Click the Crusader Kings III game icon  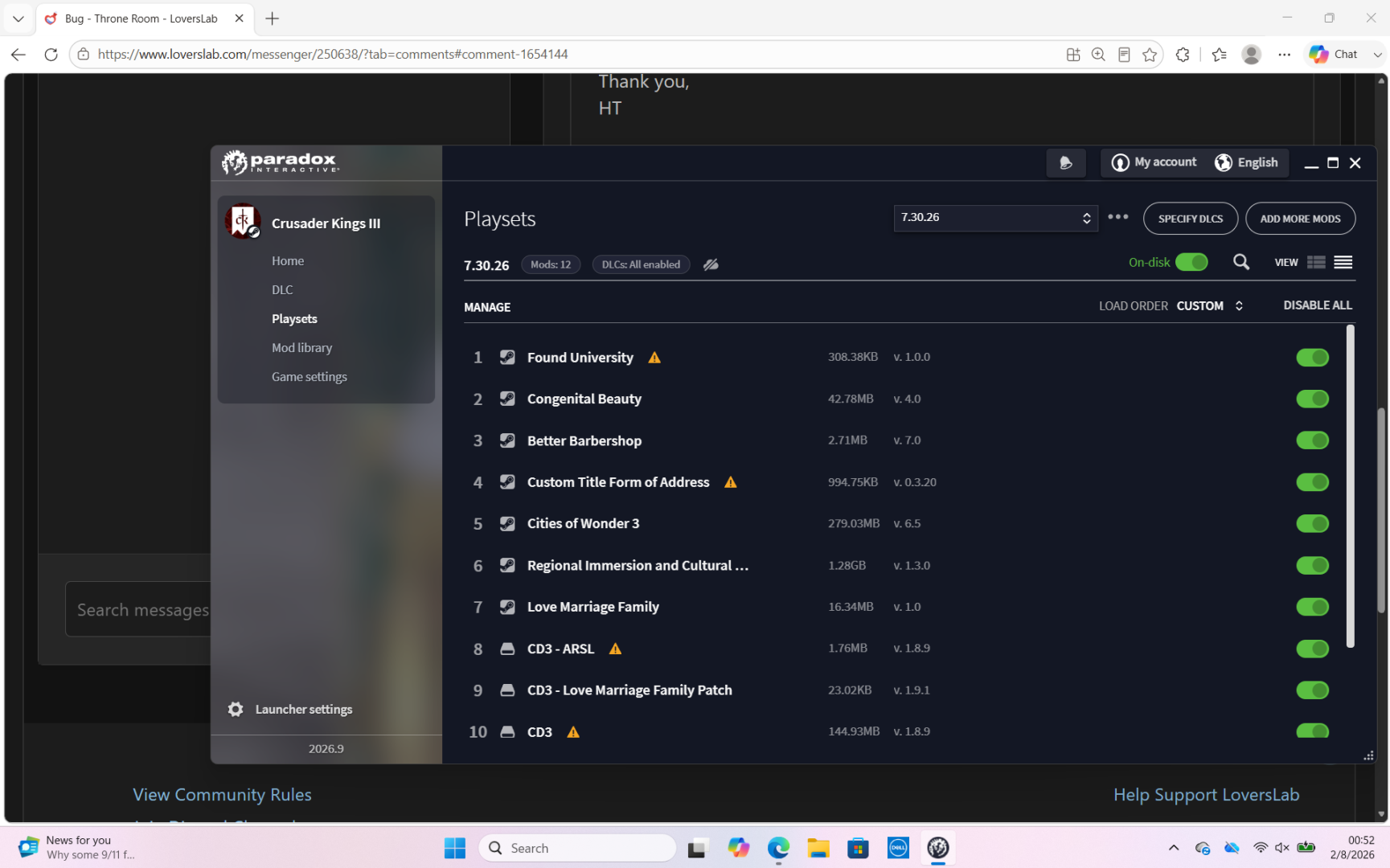point(243,222)
